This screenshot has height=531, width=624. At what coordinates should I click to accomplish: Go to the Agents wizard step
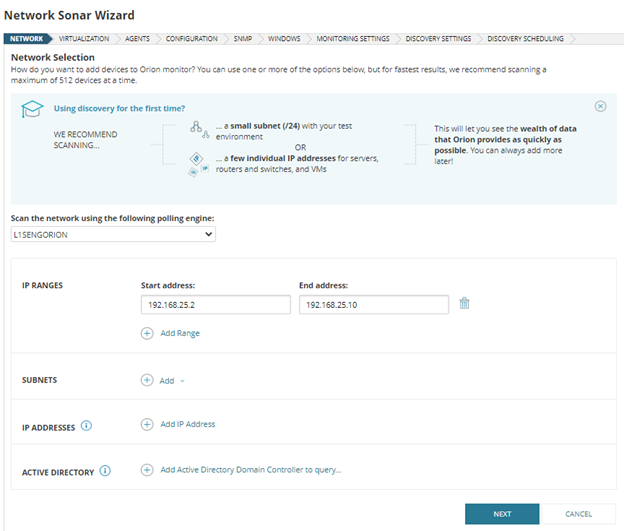(137, 39)
